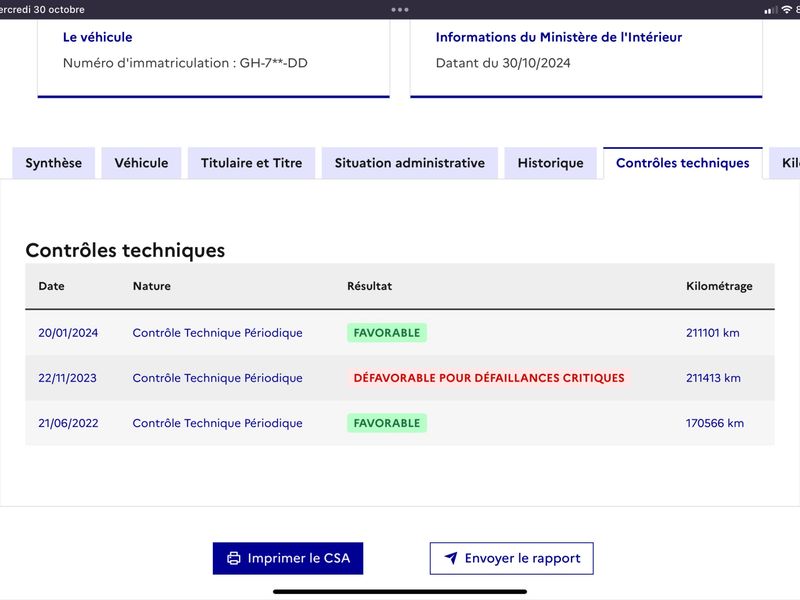Image resolution: width=800 pixels, height=600 pixels.
Task: Click the Numéro d'immatriculation GH-7**-DD text
Action: pos(185,63)
